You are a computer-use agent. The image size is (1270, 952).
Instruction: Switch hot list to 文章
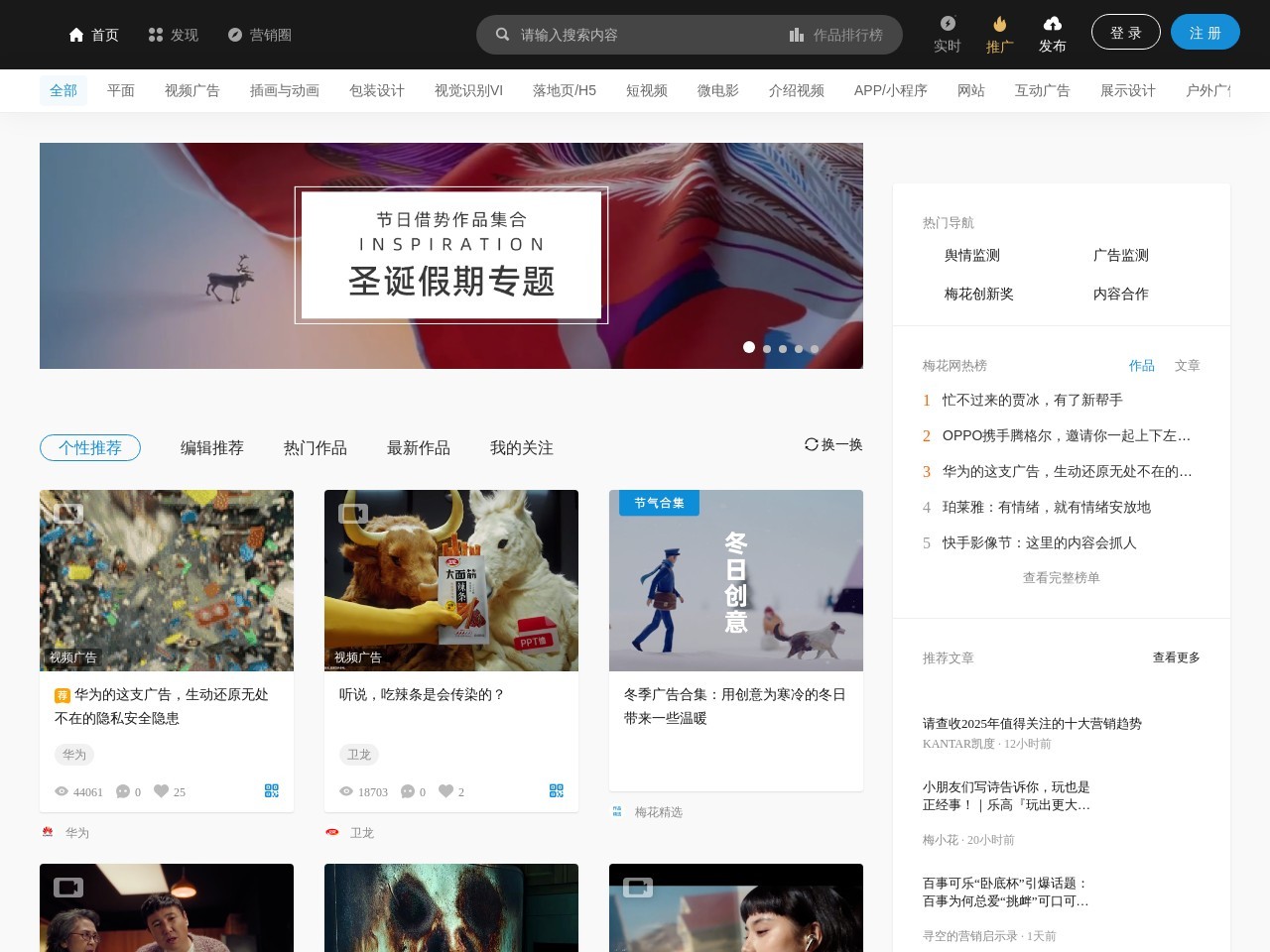pyautogui.click(x=1187, y=366)
